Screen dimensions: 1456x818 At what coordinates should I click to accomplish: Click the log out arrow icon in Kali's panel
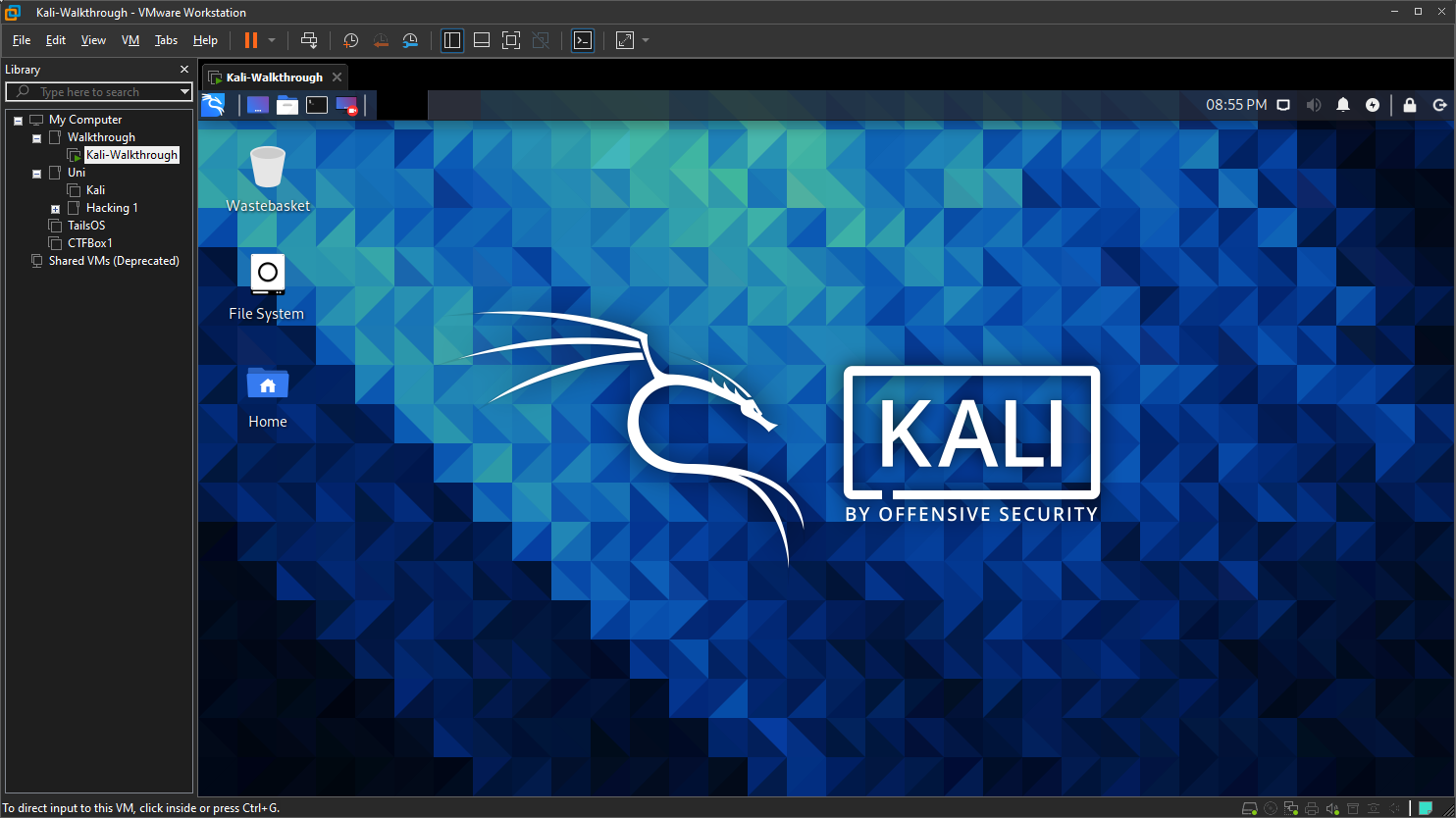[x=1440, y=105]
